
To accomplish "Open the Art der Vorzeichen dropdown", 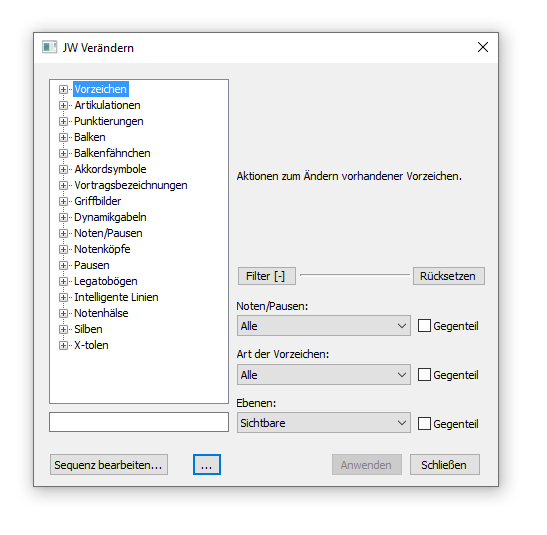I will pos(324,375).
